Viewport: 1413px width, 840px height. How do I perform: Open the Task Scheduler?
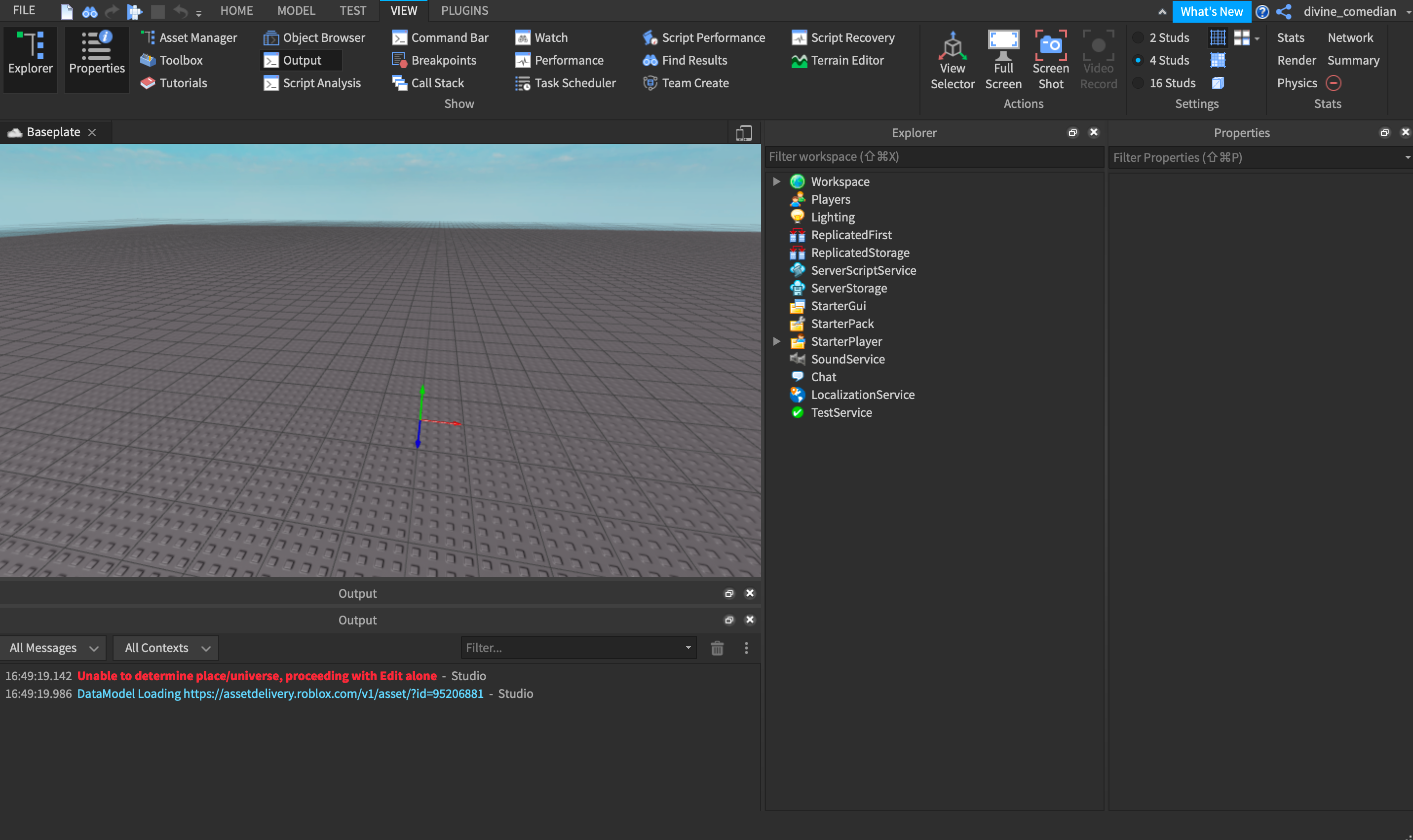(565, 83)
